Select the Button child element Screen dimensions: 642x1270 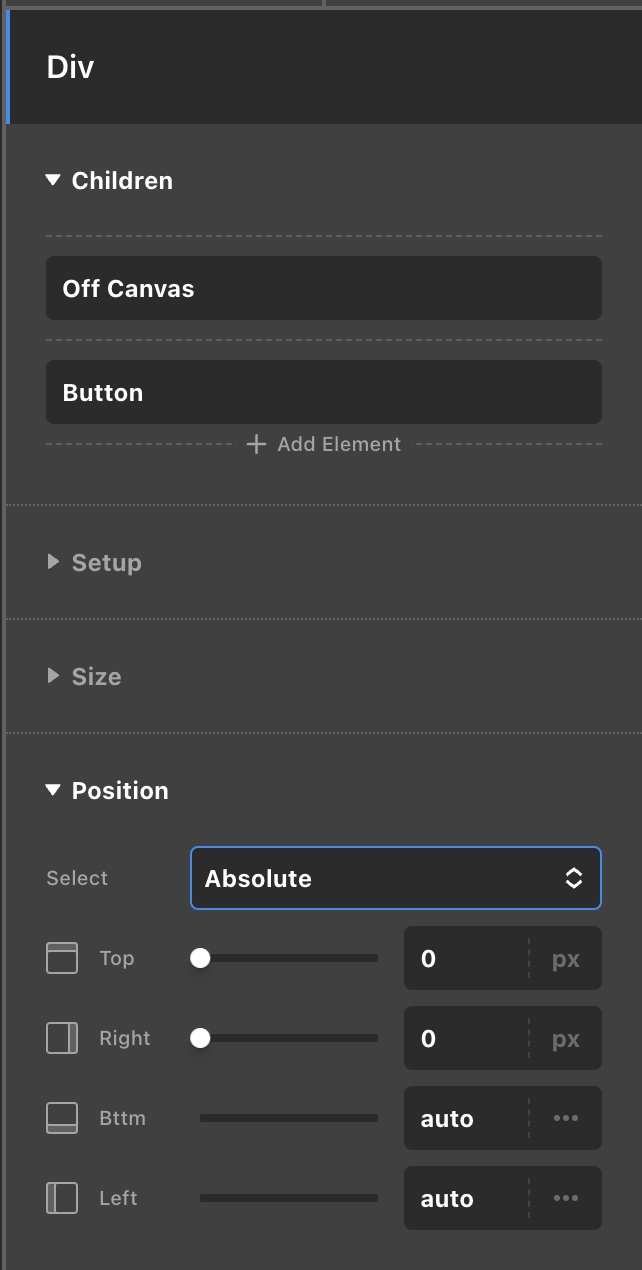click(x=324, y=393)
